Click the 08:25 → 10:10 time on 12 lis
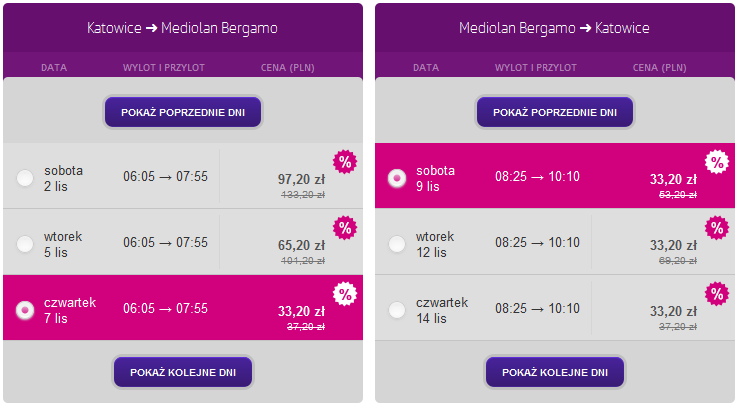Image resolution: width=736 pixels, height=405 pixels. 537,242
